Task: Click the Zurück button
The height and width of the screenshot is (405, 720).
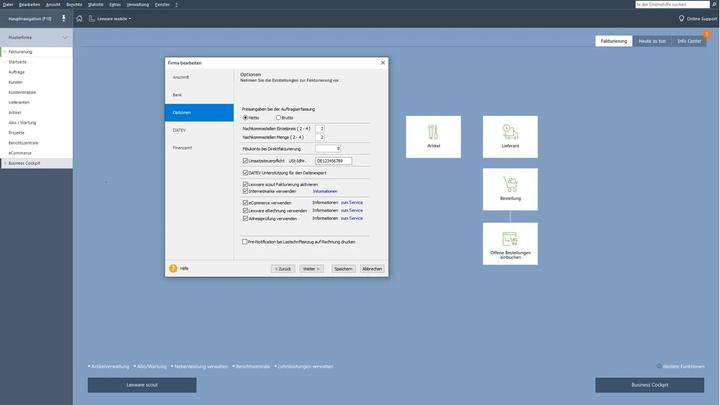Action: pos(283,269)
